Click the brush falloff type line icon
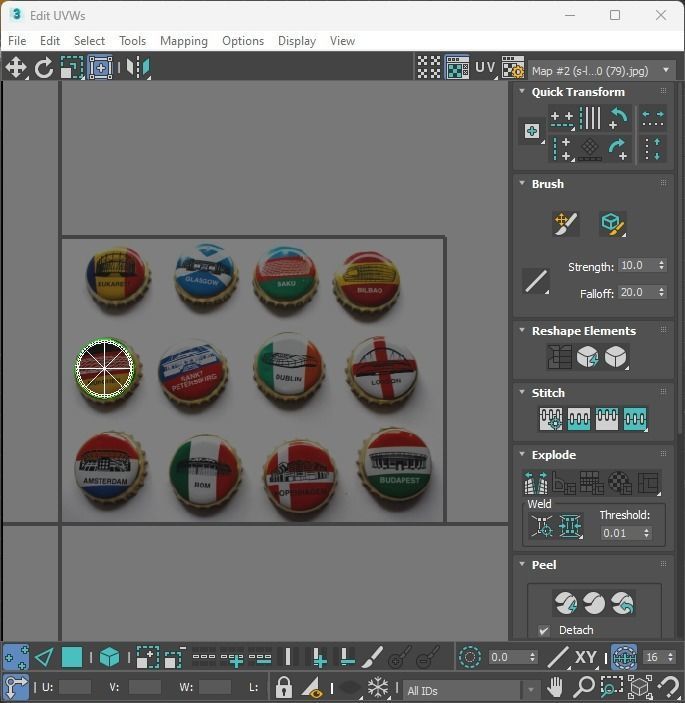Viewport: 685px width, 703px height. 536,282
